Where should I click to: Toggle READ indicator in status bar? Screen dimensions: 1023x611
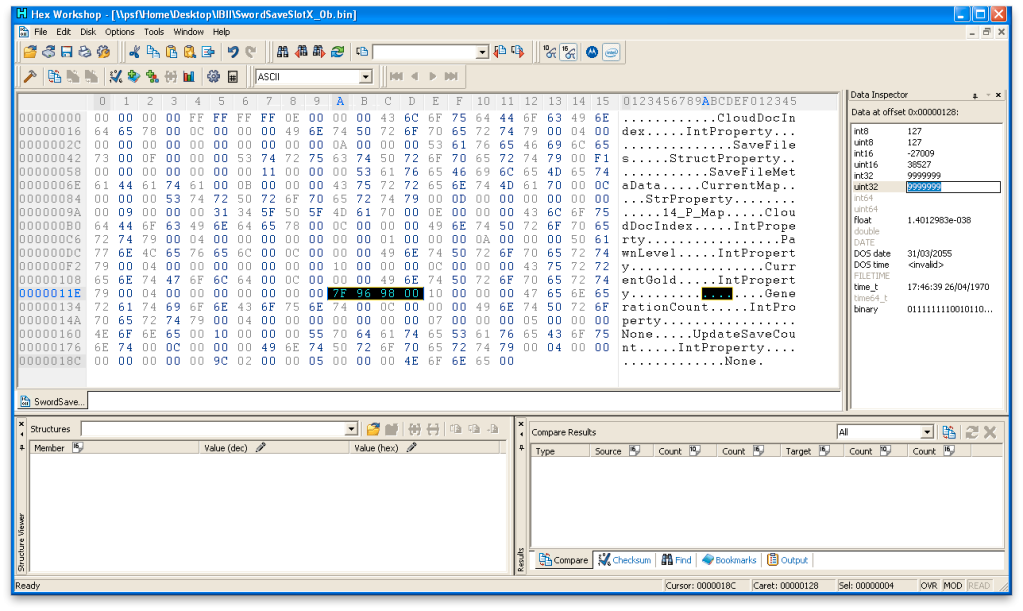point(979,586)
